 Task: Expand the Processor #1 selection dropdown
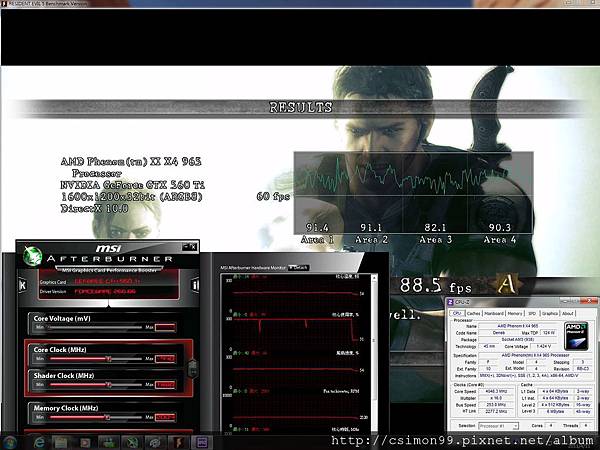499,426
